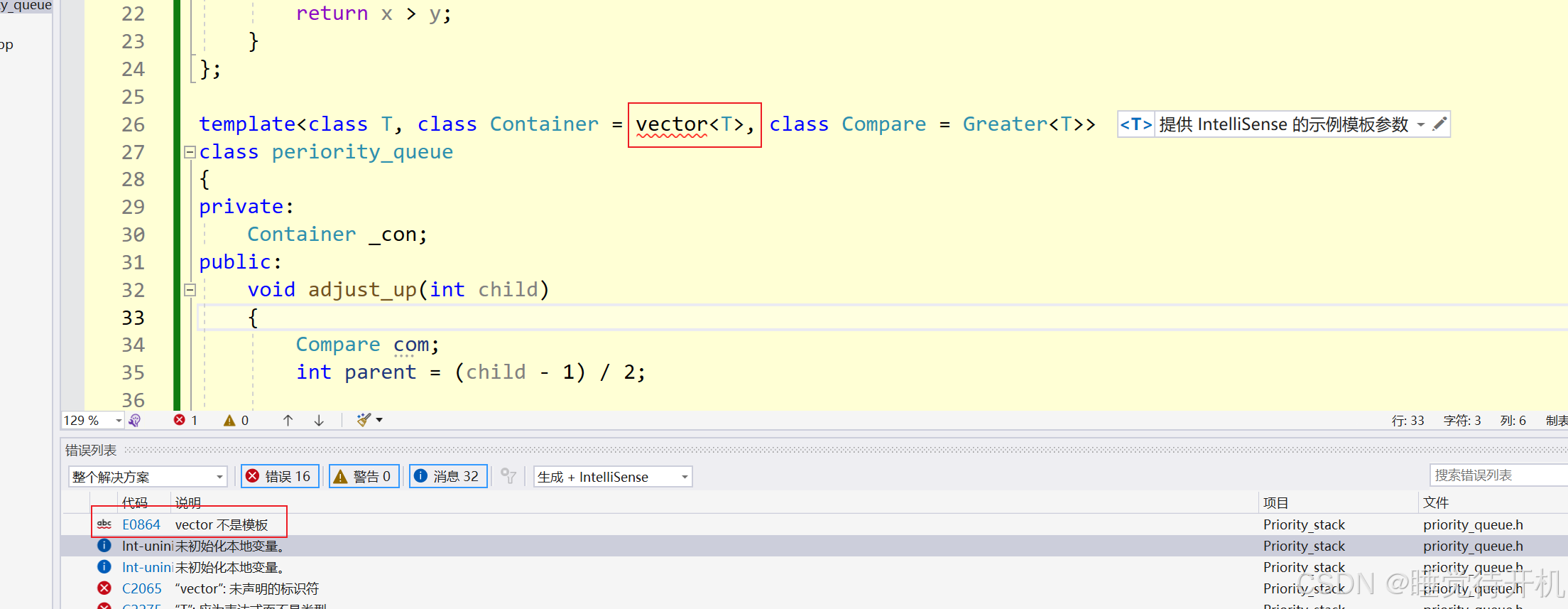Open error code link E0864
The height and width of the screenshot is (609, 1568).
coord(141,524)
